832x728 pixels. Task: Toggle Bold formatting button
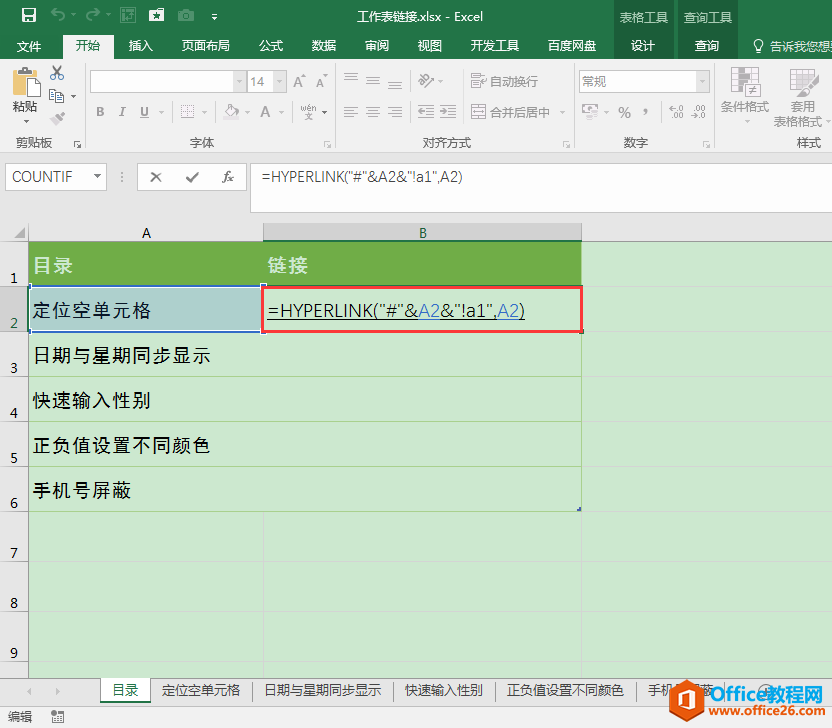(100, 112)
